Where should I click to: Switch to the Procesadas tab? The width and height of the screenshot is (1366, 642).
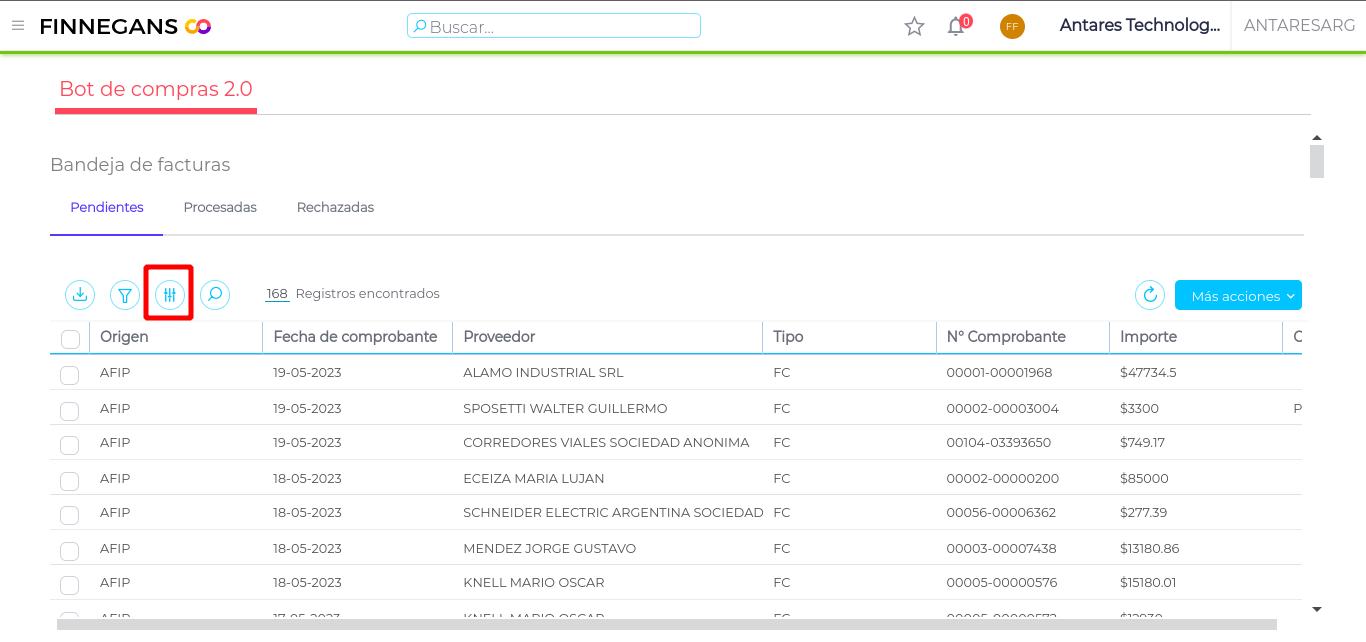[220, 208]
